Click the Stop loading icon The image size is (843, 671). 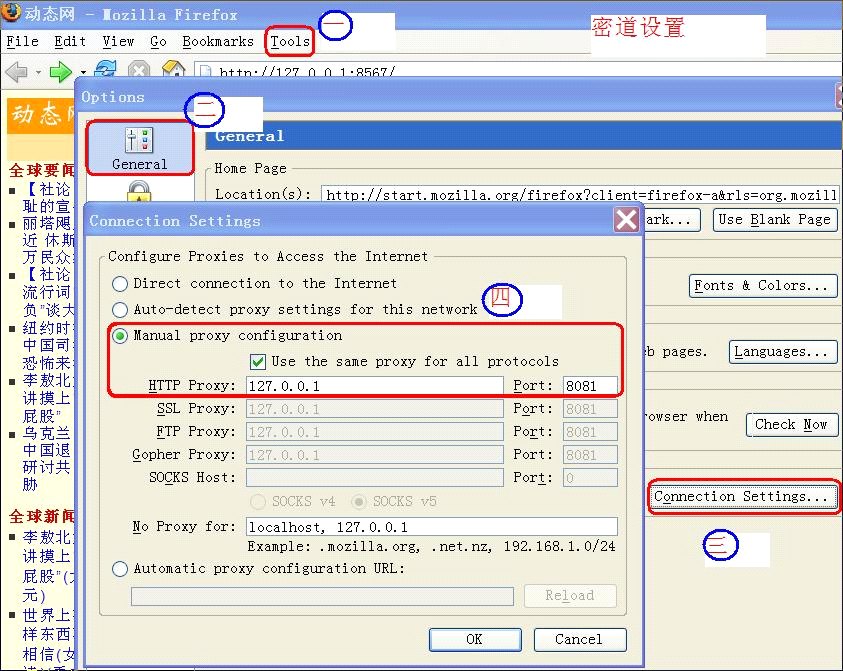coord(139,72)
